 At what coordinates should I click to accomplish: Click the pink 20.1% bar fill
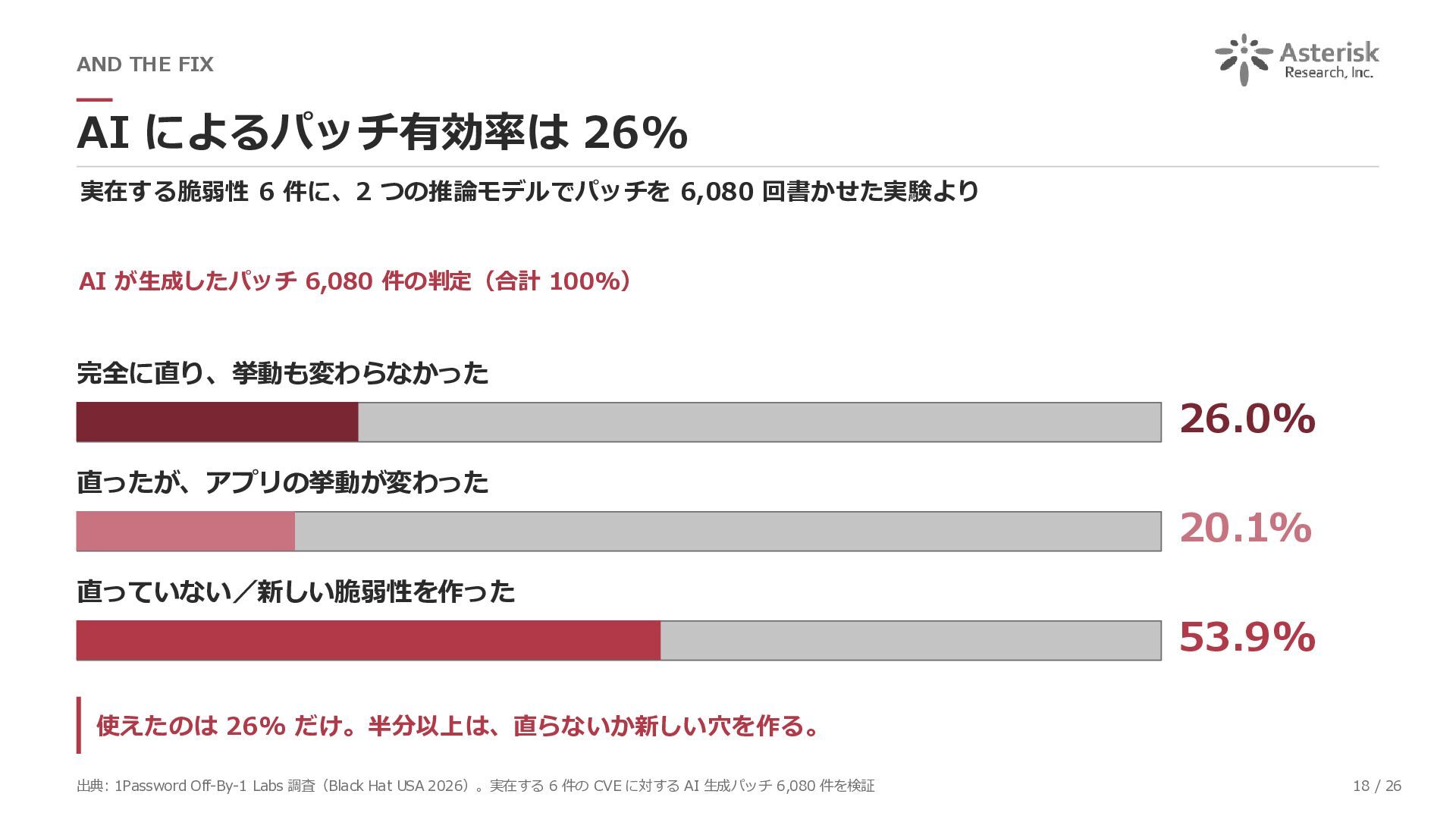(x=186, y=531)
